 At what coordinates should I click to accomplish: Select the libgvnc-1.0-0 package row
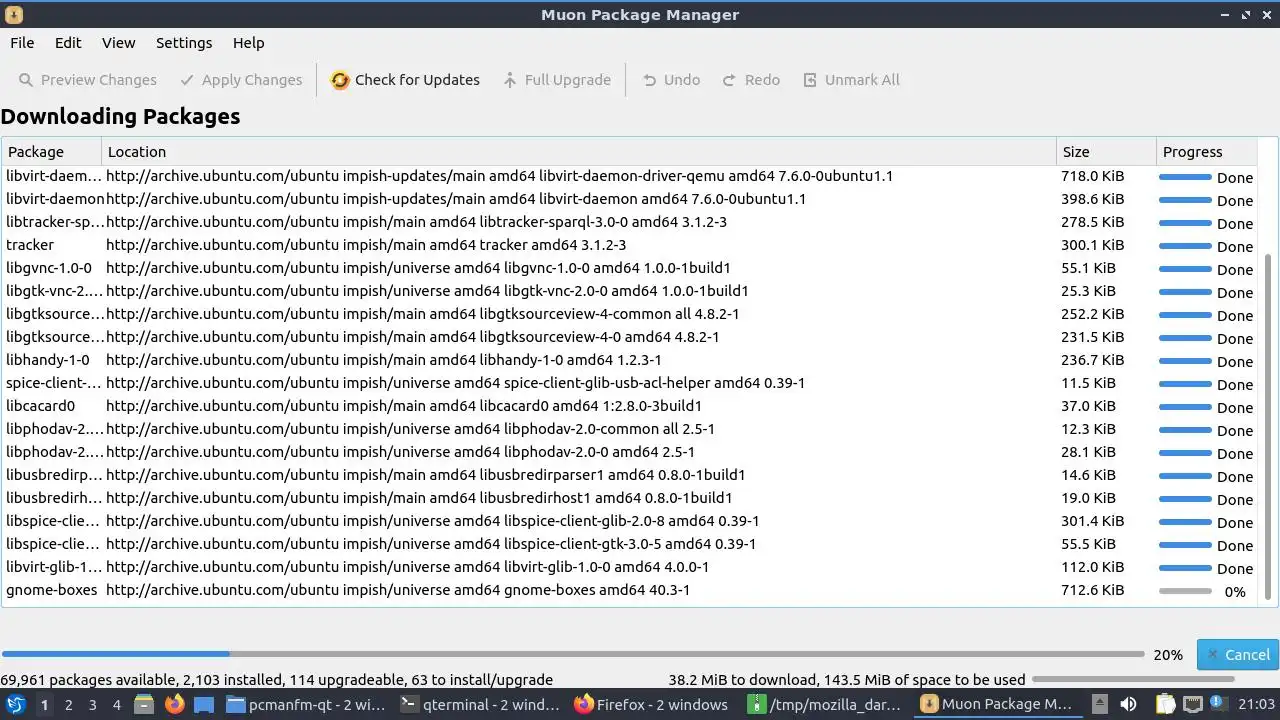coord(629,268)
